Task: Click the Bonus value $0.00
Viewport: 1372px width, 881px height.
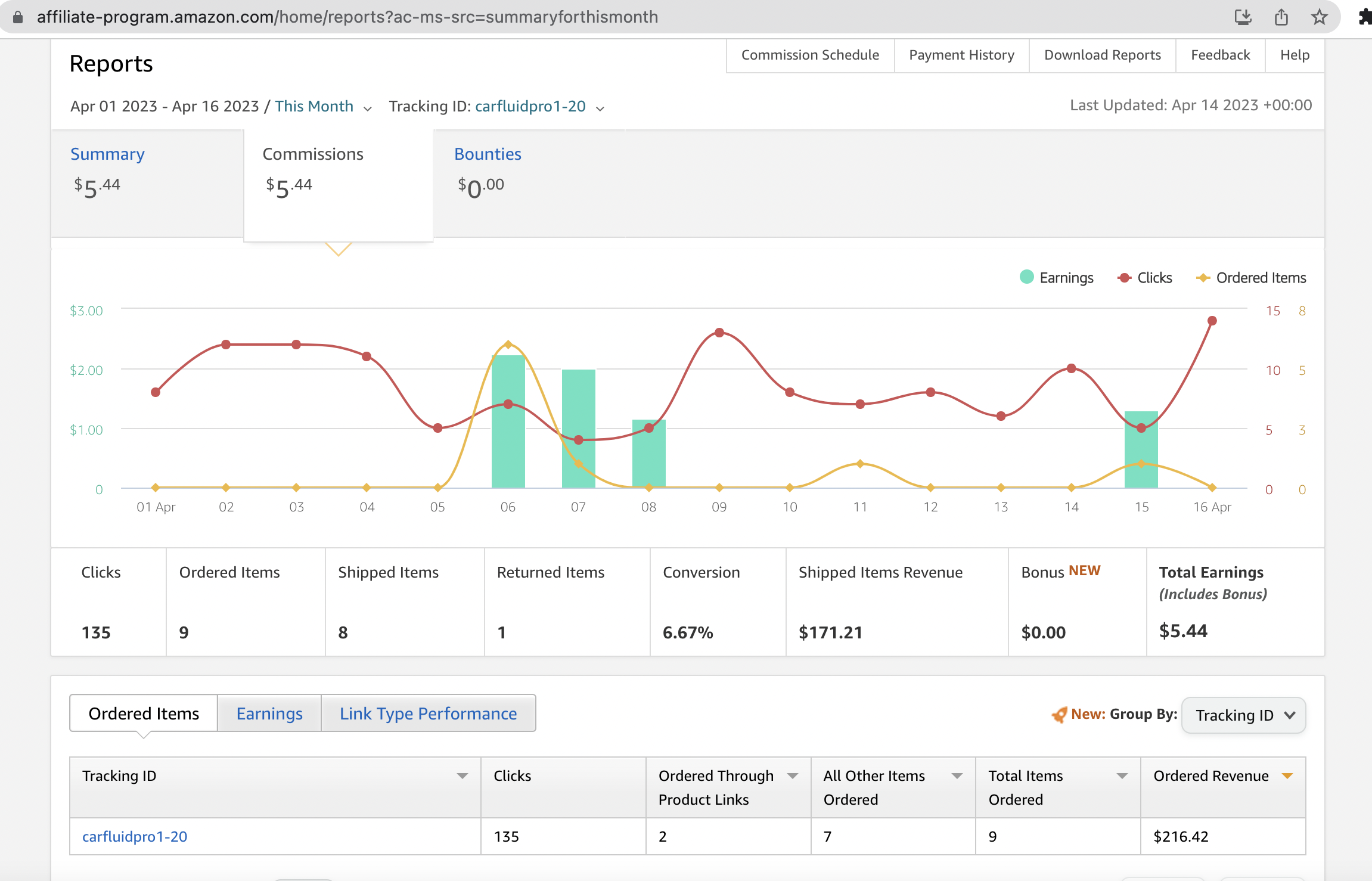Action: tap(1043, 632)
